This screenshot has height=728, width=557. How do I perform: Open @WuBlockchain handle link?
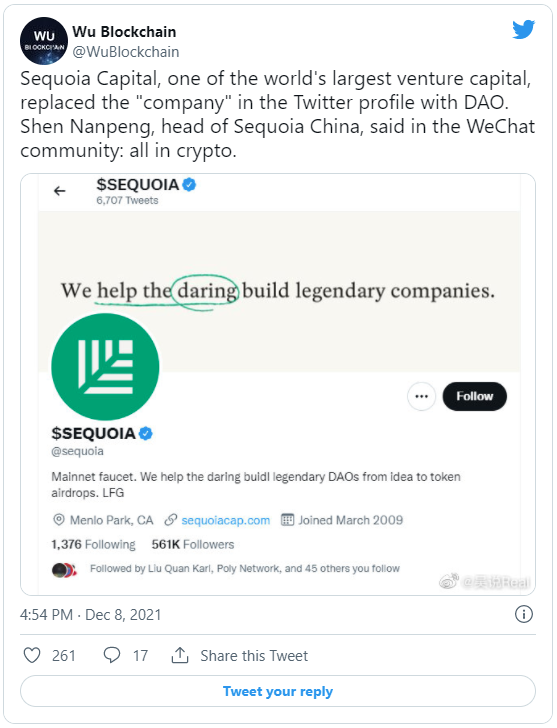(x=126, y=52)
